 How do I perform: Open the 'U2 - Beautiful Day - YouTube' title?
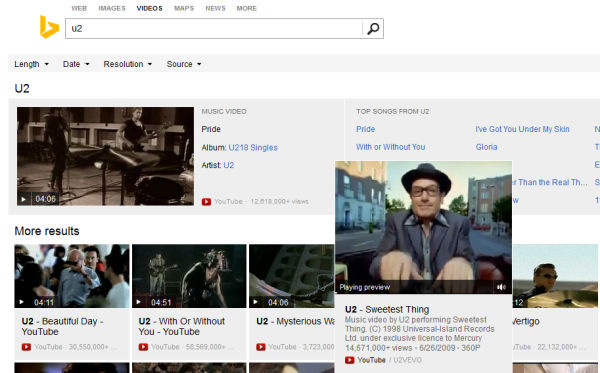62,326
